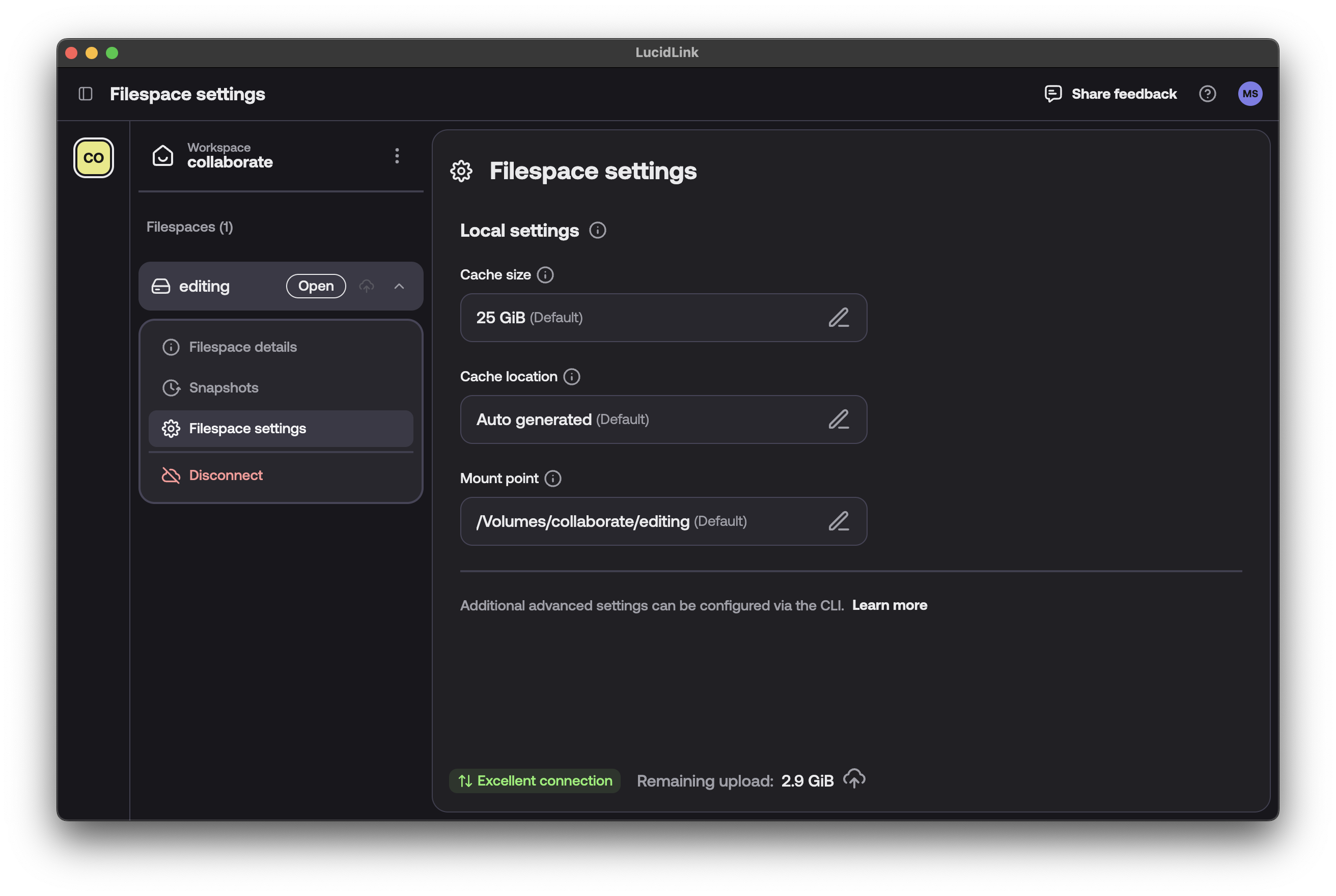
Task: Click the Excellent connection status badge
Action: coord(535,780)
